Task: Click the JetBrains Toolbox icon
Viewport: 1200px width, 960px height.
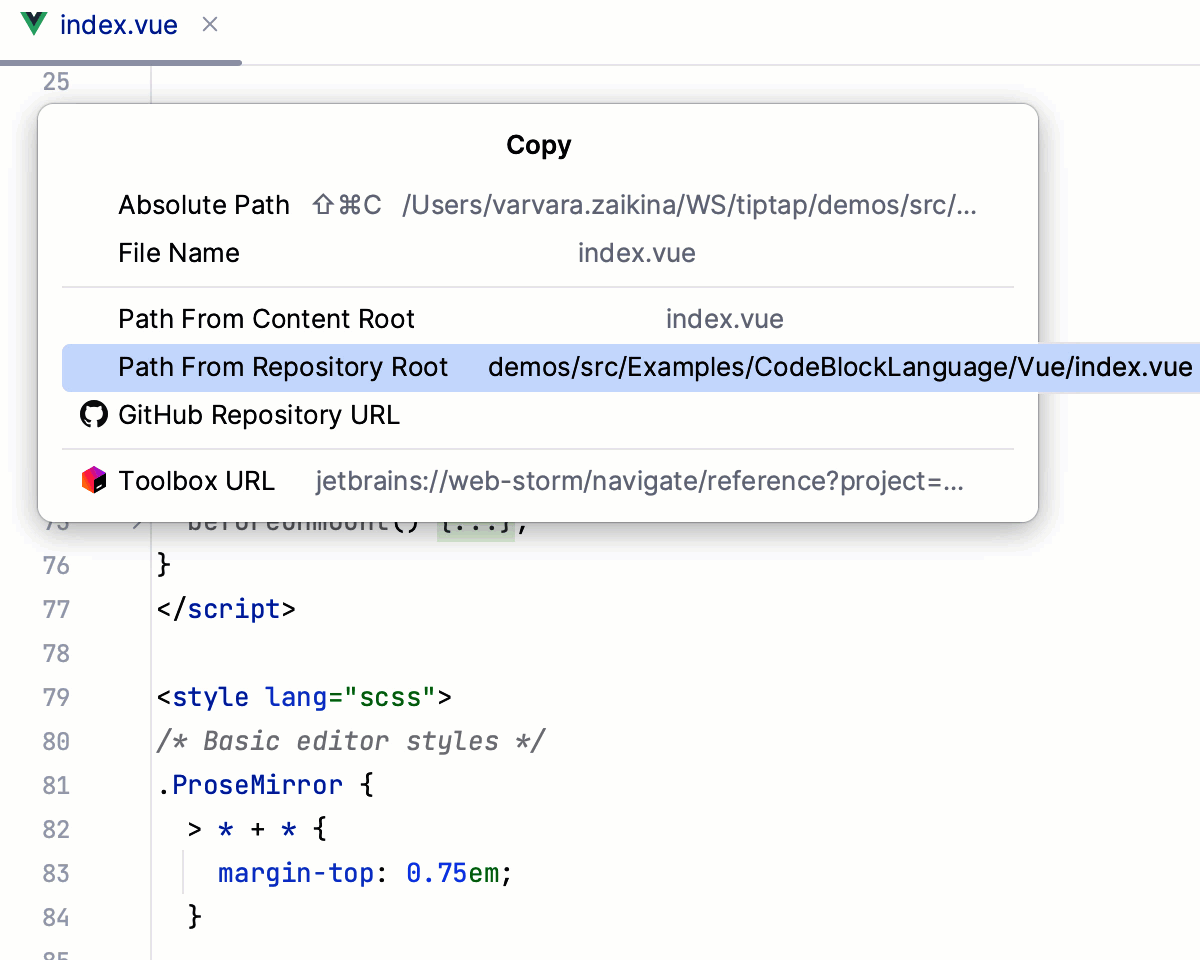Action: click(x=93, y=481)
